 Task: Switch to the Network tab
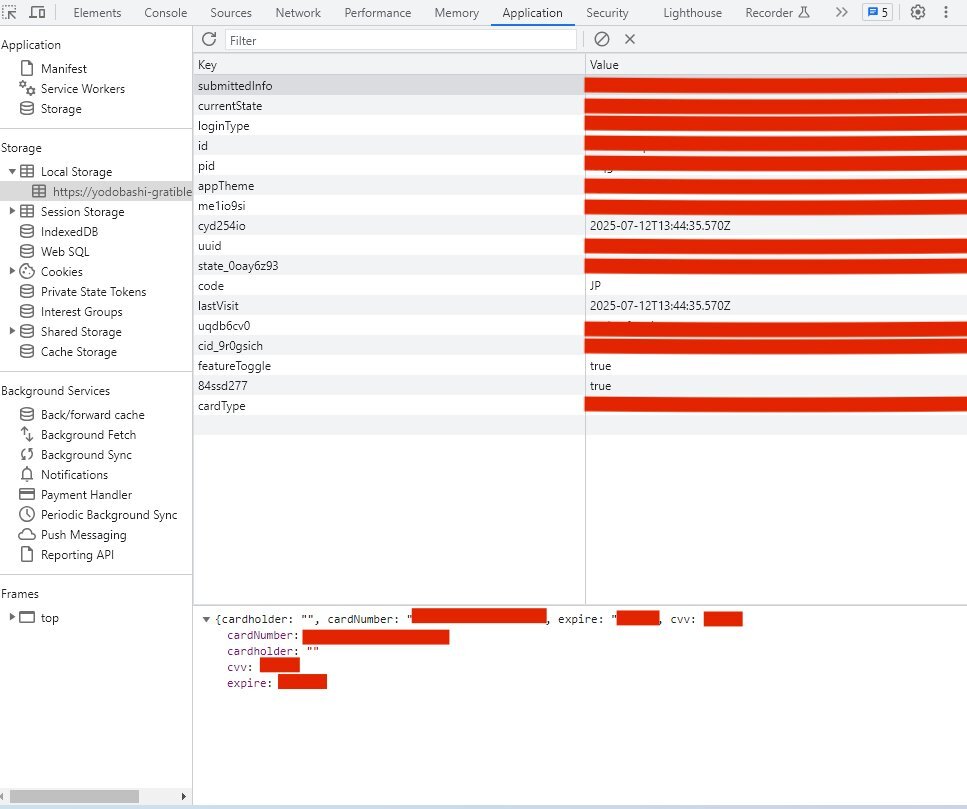click(298, 12)
